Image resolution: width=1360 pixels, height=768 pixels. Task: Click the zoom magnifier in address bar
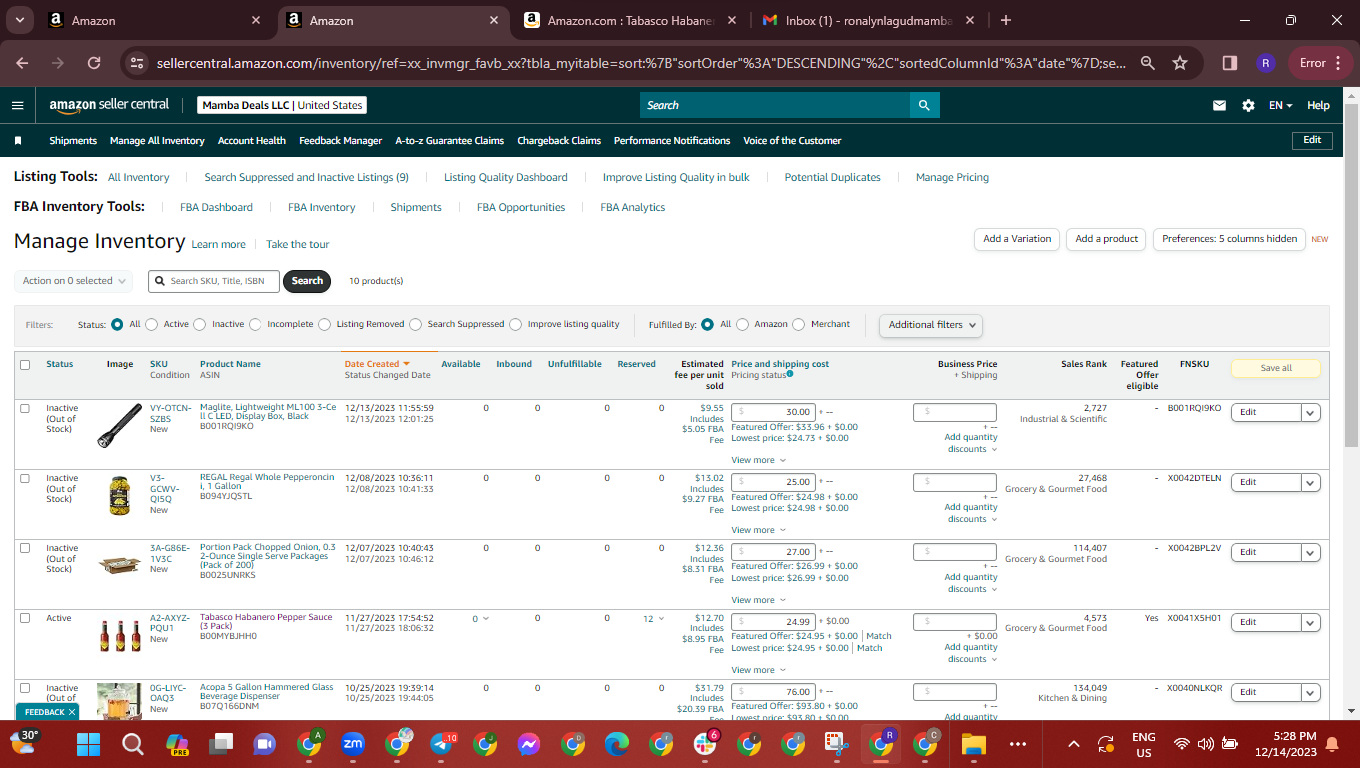pos(1148,62)
